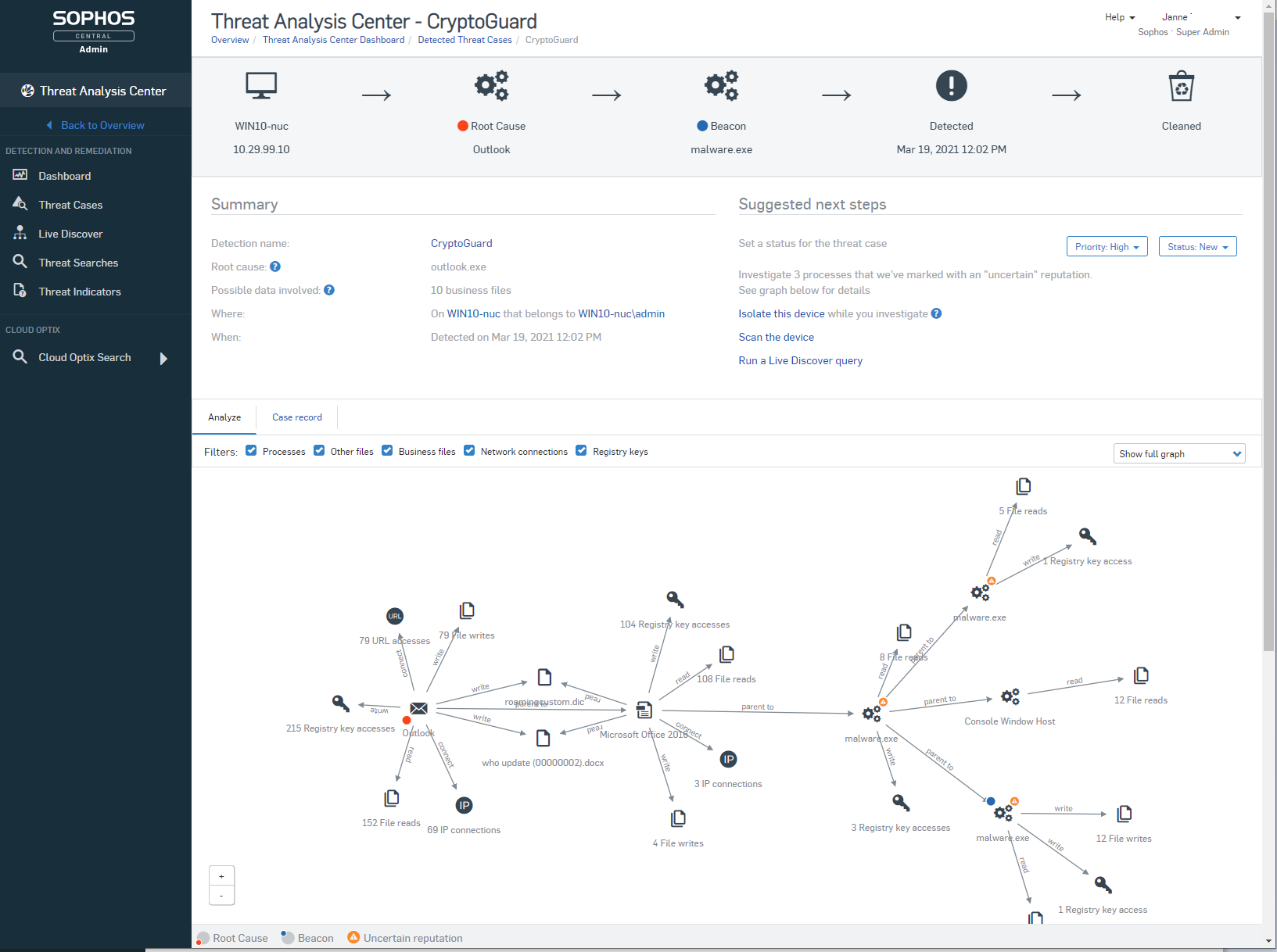Select the 79 URL accesses node icon
This screenshot has height=952, width=1277.
(395, 616)
